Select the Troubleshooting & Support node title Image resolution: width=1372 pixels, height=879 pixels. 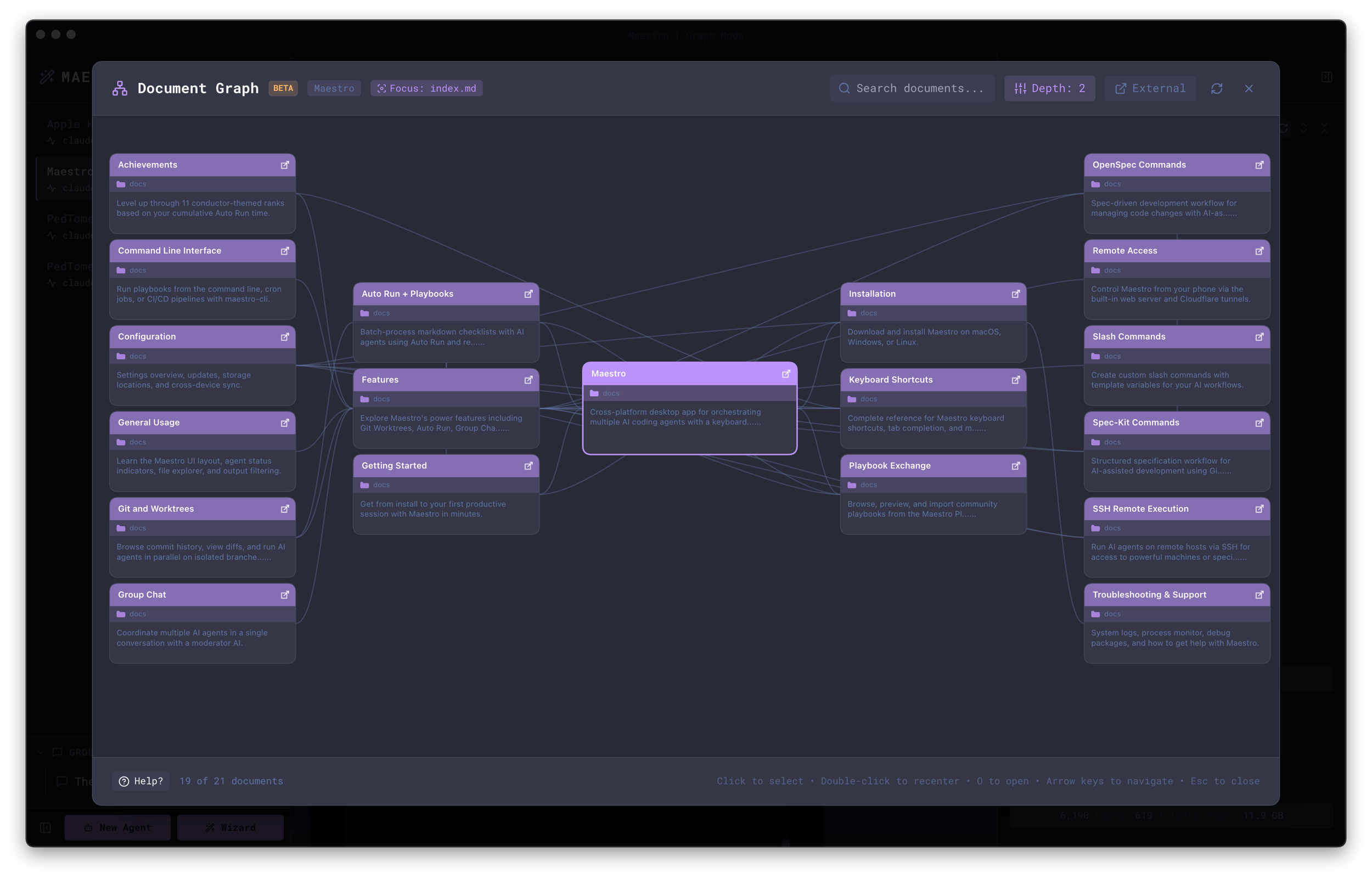[x=1149, y=595]
